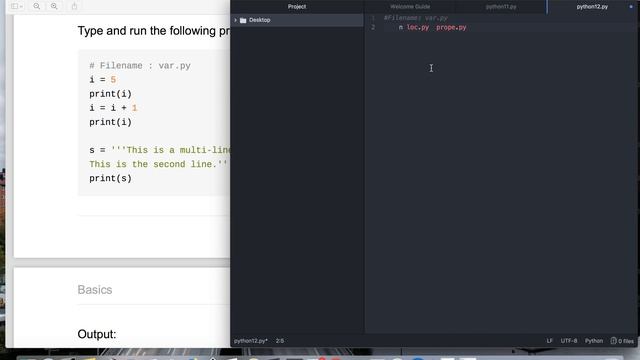640x360 pixels.
Task: Open the Share icon in Preview toolbar
Action: [x=74, y=6]
